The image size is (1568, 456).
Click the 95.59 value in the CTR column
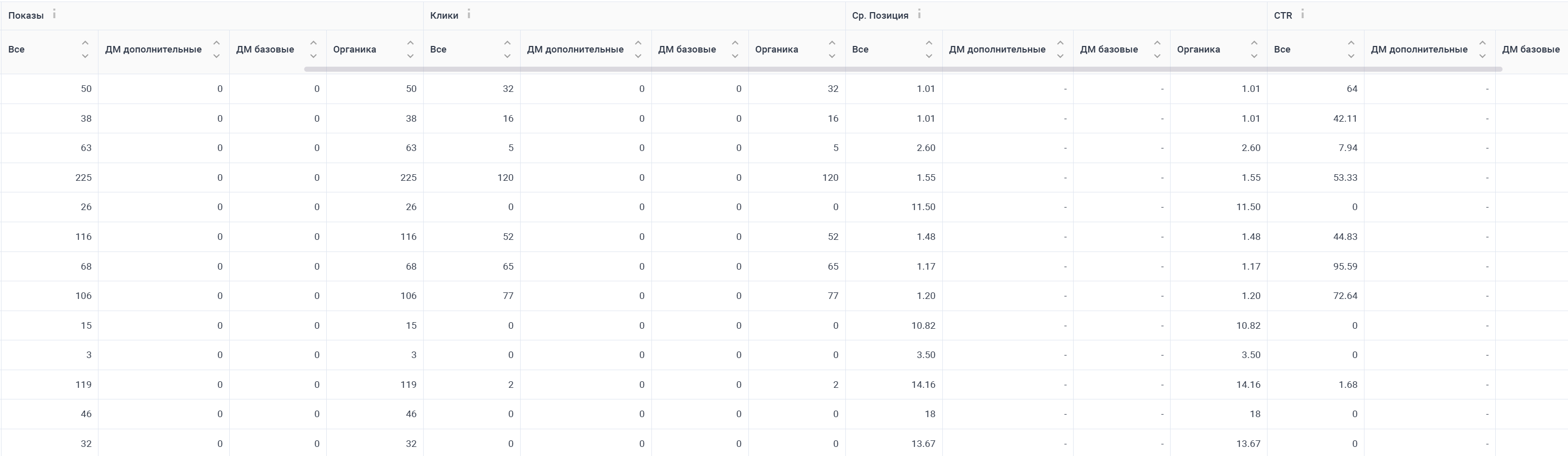[x=1345, y=267]
